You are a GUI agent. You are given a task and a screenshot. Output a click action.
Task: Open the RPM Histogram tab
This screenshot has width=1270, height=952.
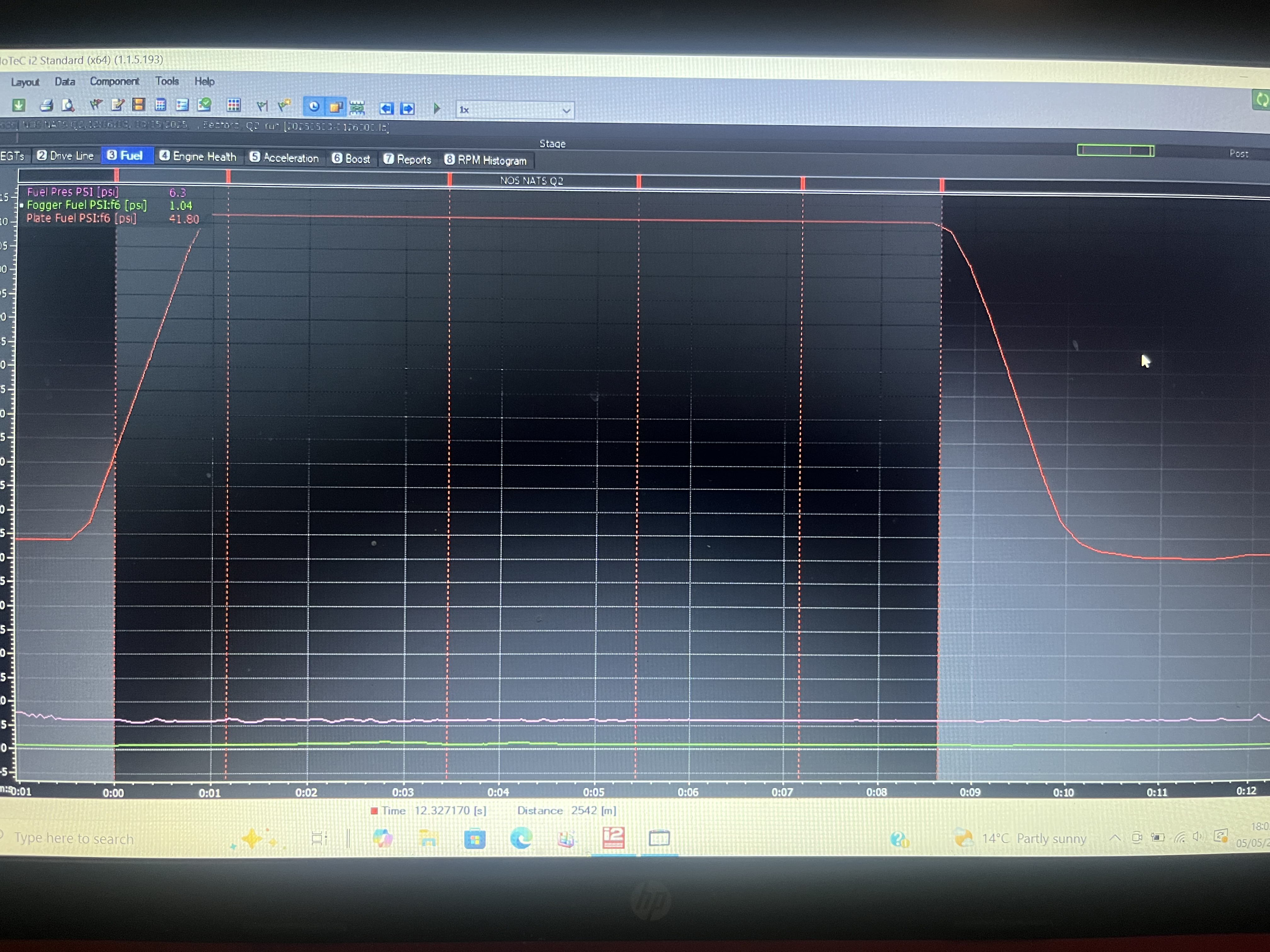(486, 160)
